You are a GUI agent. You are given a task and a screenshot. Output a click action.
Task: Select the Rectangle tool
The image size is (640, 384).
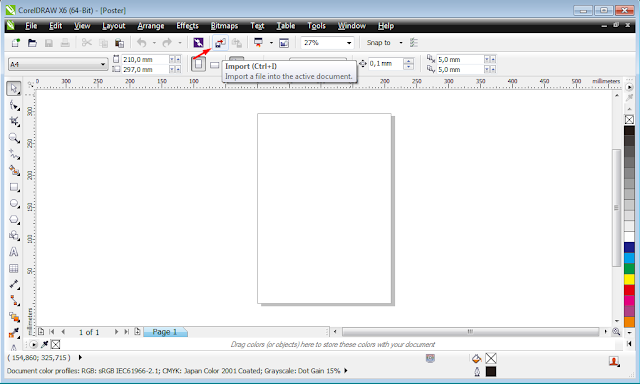pyautogui.click(x=14, y=187)
